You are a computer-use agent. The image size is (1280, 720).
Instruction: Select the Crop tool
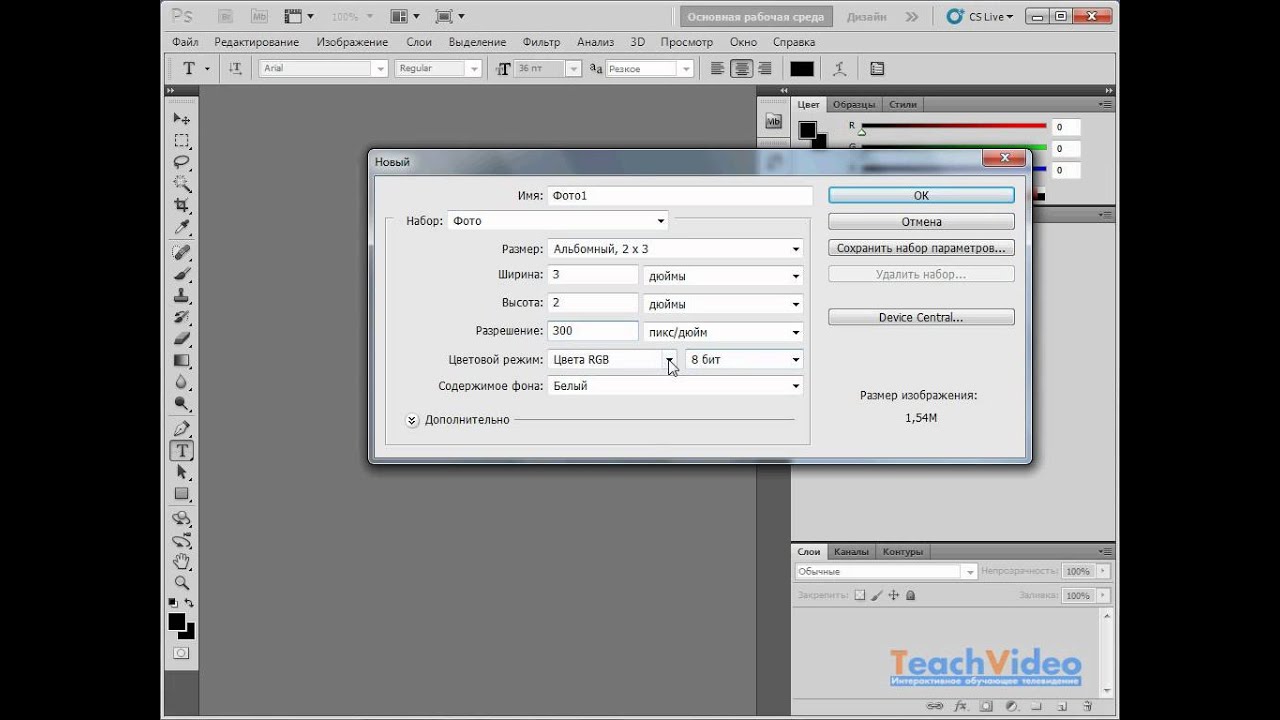tap(181, 205)
